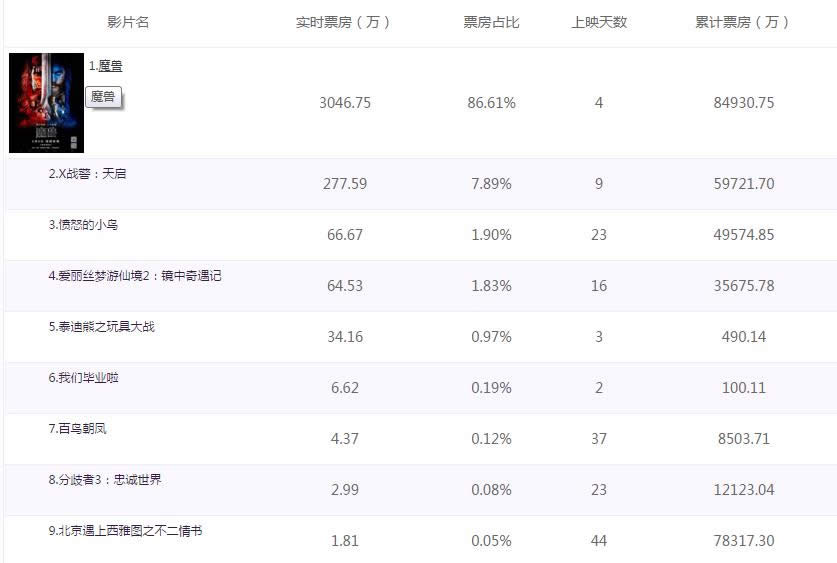
Task: Select the 3046.75 real-time box office cell
Action: tap(344, 103)
